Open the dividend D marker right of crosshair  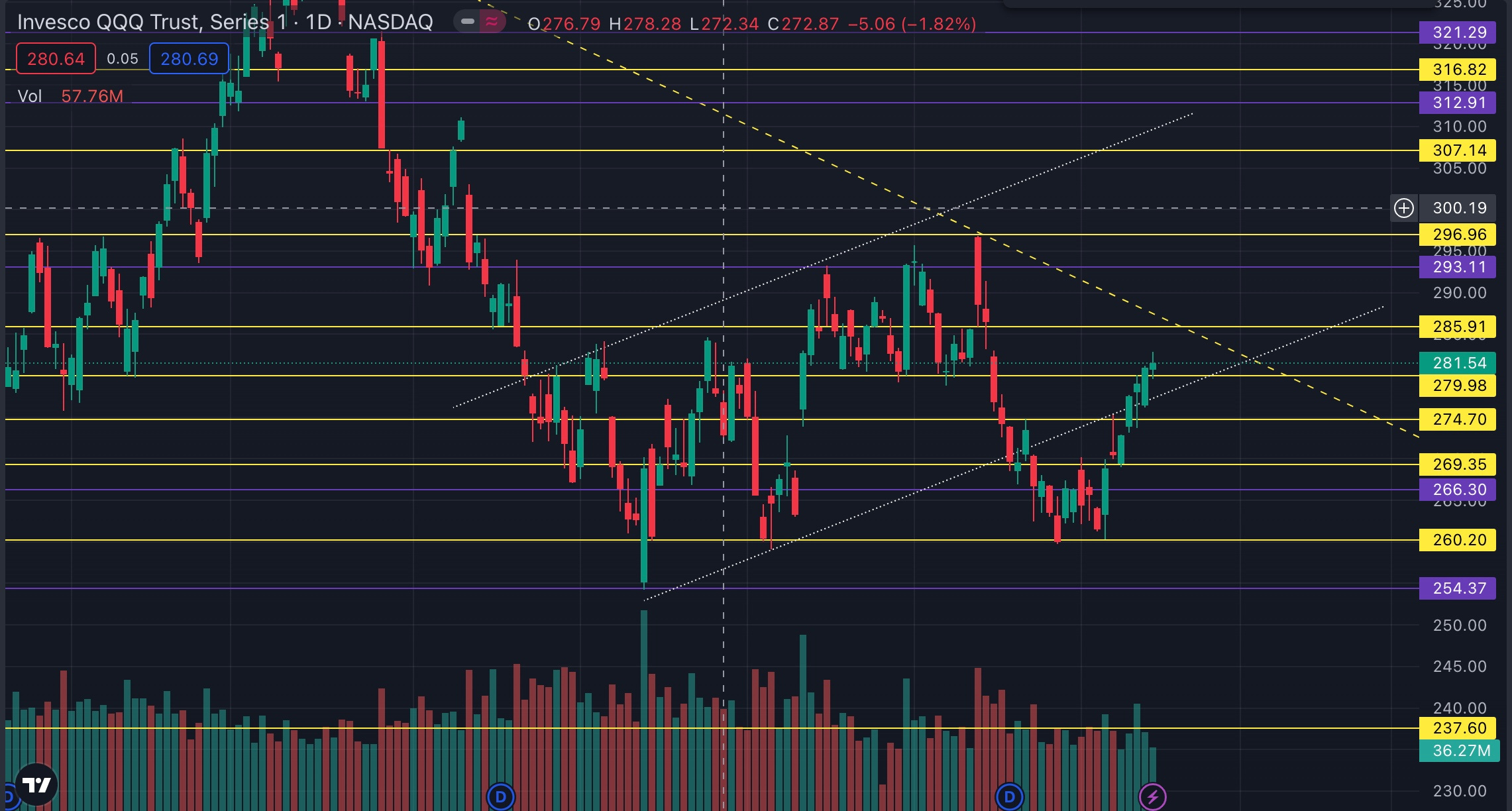pos(1009,796)
